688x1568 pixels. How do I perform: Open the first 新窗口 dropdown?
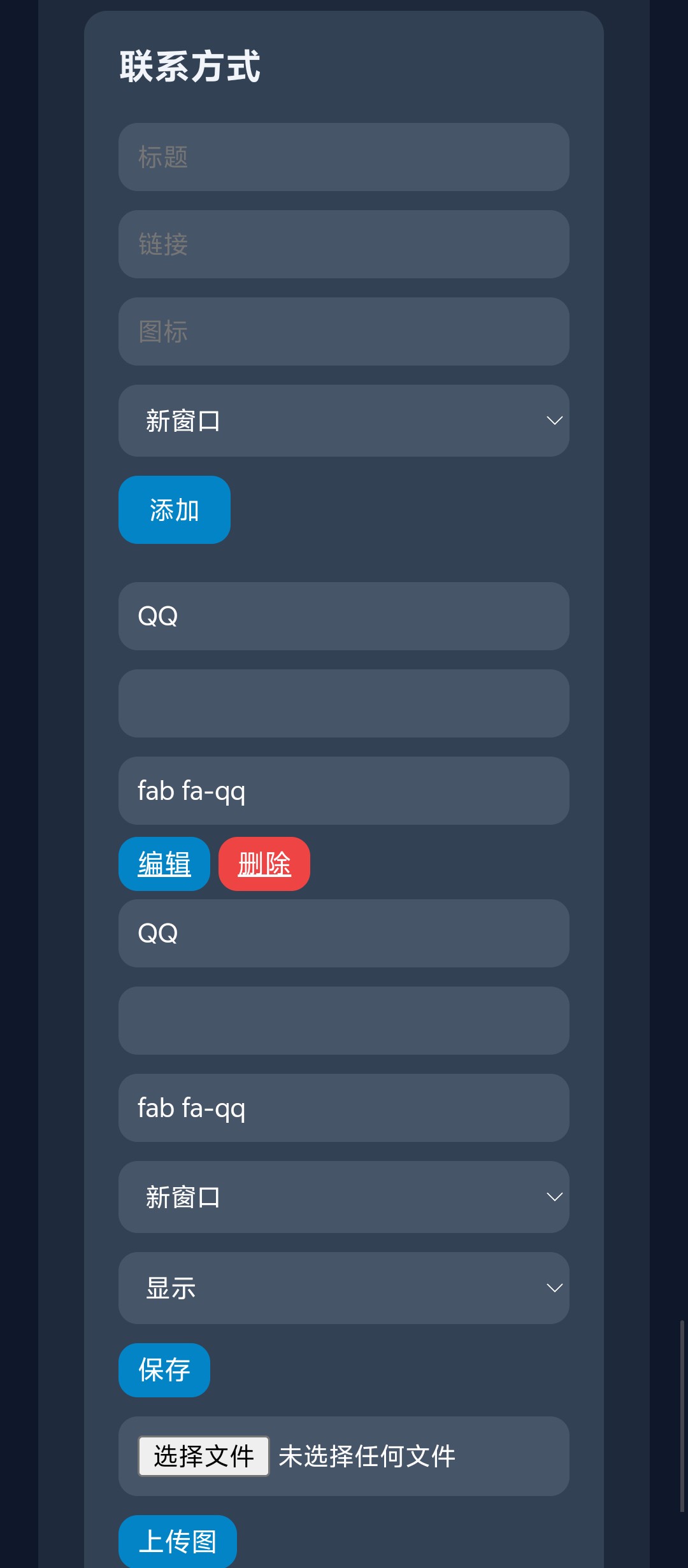[343, 420]
